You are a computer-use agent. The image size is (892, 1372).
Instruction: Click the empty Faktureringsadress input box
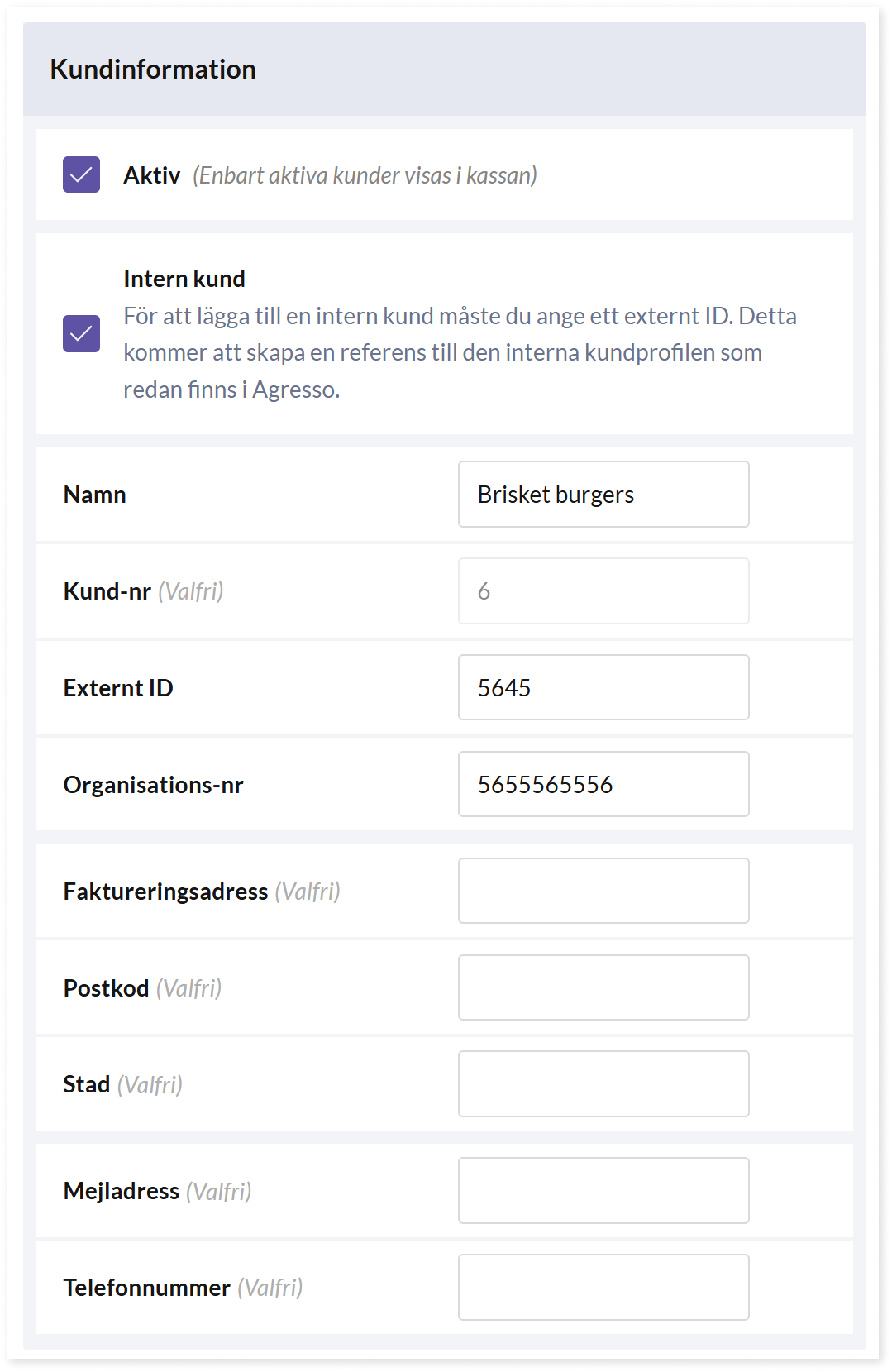[603, 891]
